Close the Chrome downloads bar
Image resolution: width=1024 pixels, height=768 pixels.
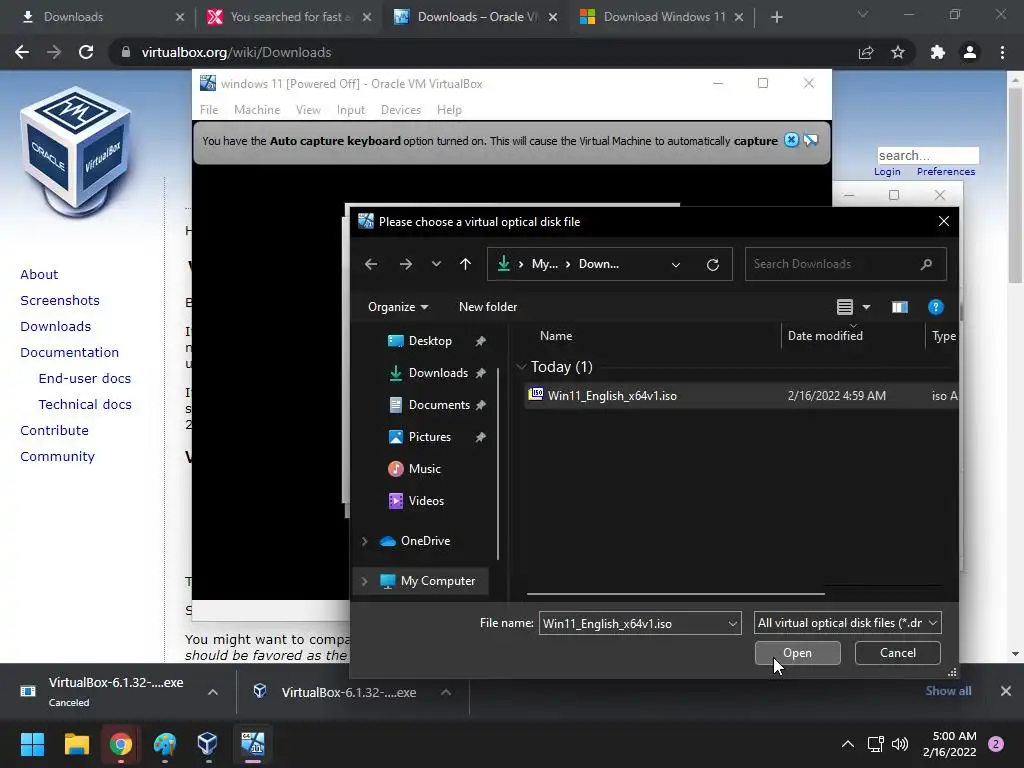pos(1006,691)
